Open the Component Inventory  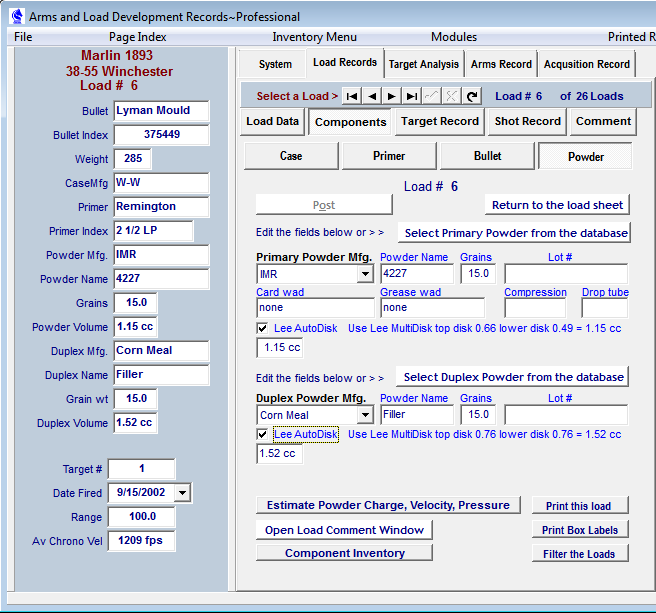pyautogui.click(x=345, y=553)
